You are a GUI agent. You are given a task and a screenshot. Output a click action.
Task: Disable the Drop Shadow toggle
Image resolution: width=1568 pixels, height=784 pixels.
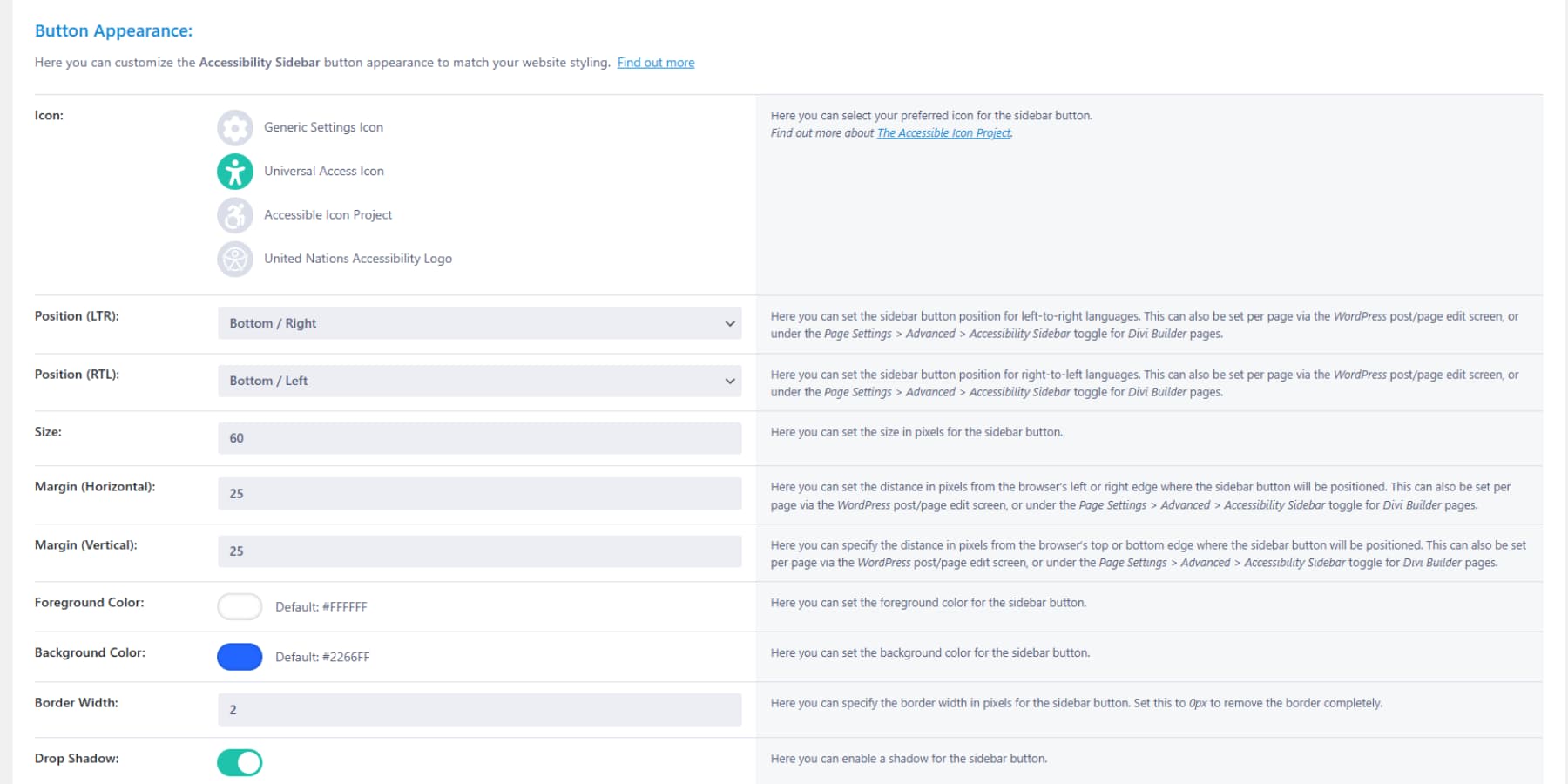tap(240, 761)
